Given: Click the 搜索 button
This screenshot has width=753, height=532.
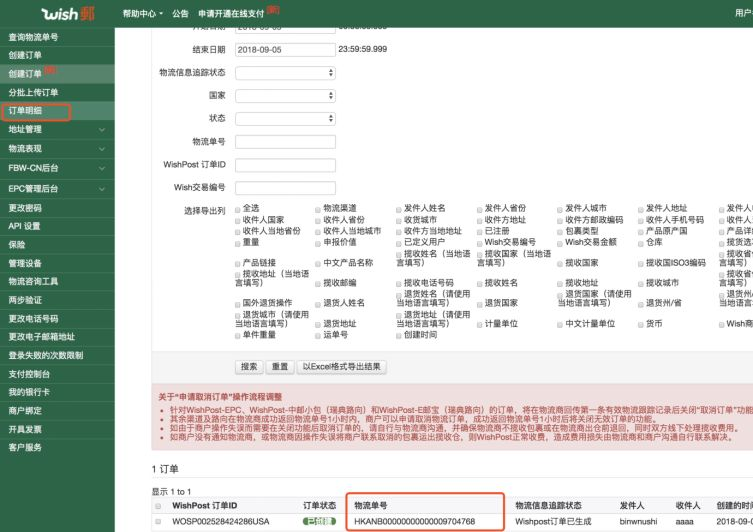Looking at the screenshot, I should pyautogui.click(x=249, y=367).
